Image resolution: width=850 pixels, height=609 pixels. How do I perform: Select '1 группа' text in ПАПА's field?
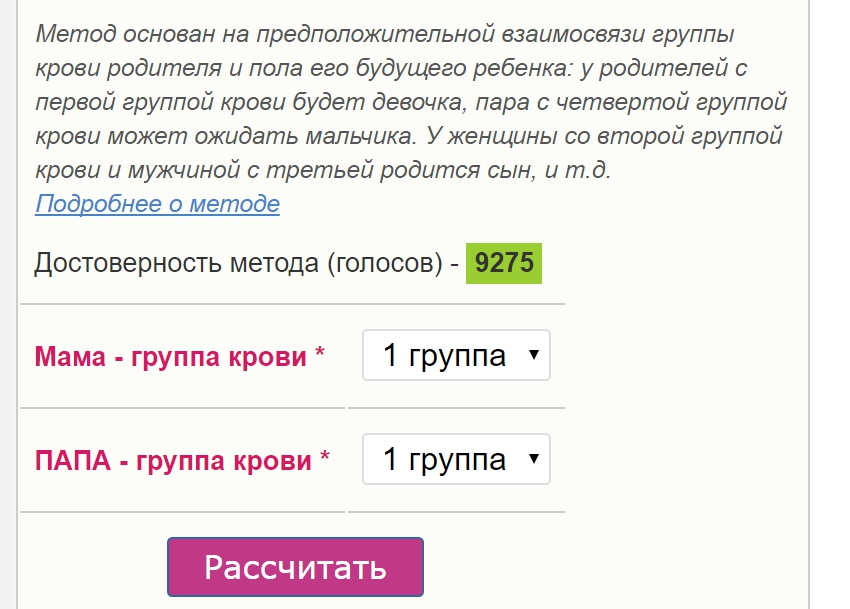click(445, 460)
